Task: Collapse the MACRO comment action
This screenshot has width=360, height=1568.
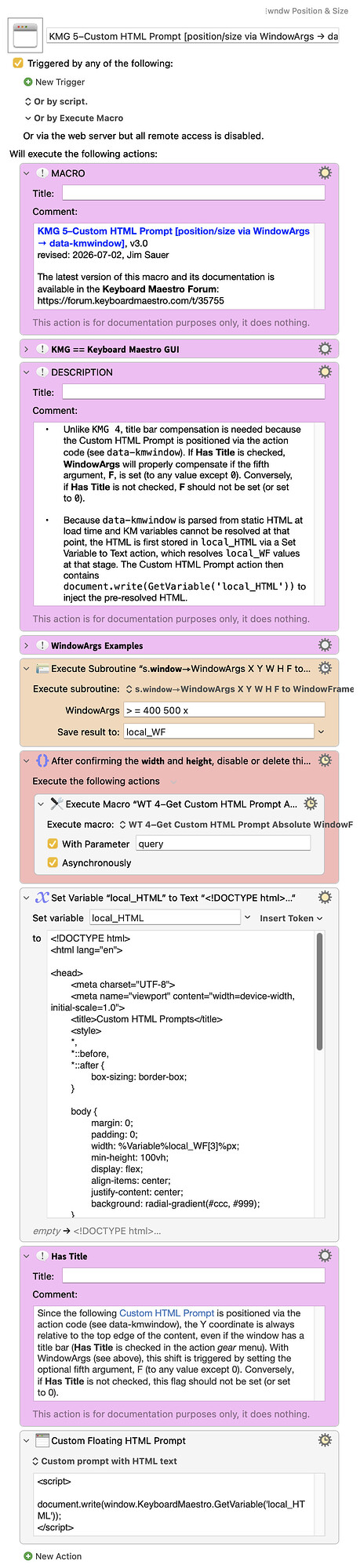Action: click(x=27, y=173)
